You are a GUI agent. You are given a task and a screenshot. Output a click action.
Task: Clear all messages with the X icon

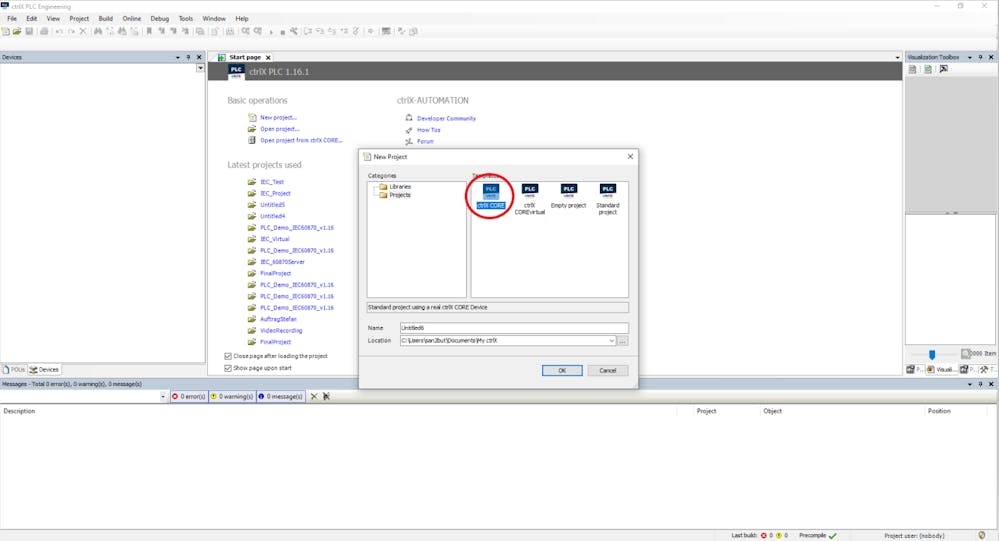[313, 396]
